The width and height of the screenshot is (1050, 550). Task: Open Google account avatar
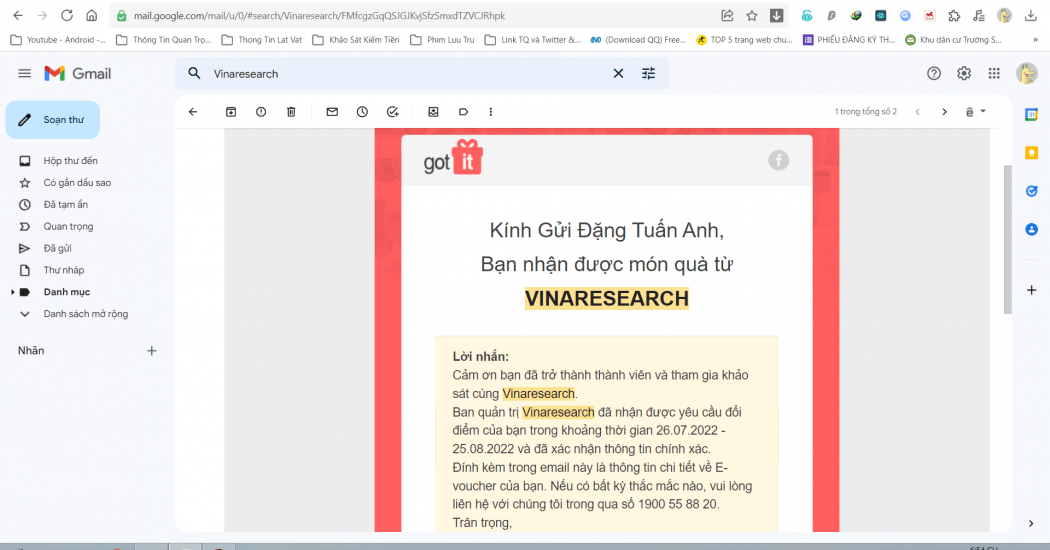point(1027,74)
